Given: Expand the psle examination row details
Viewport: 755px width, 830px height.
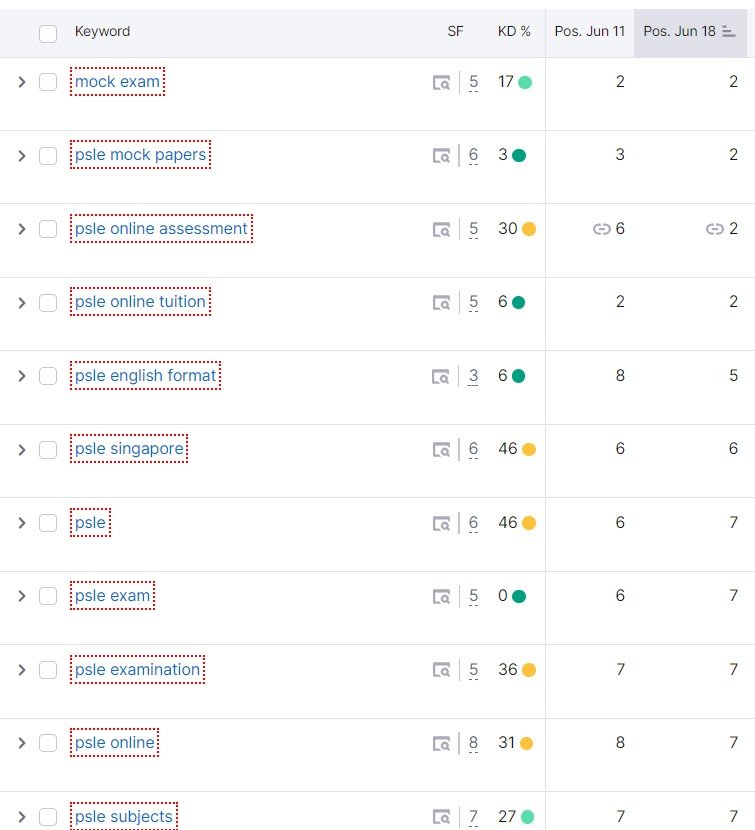Looking at the screenshot, I should tap(22, 670).
